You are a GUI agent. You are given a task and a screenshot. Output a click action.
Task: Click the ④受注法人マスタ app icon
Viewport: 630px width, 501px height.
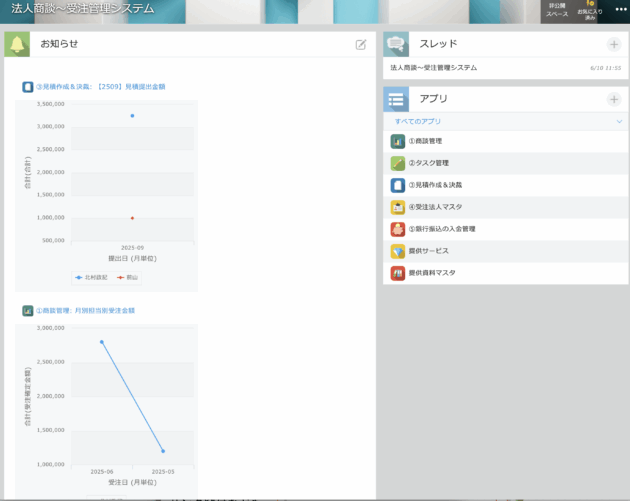[x=398, y=207]
